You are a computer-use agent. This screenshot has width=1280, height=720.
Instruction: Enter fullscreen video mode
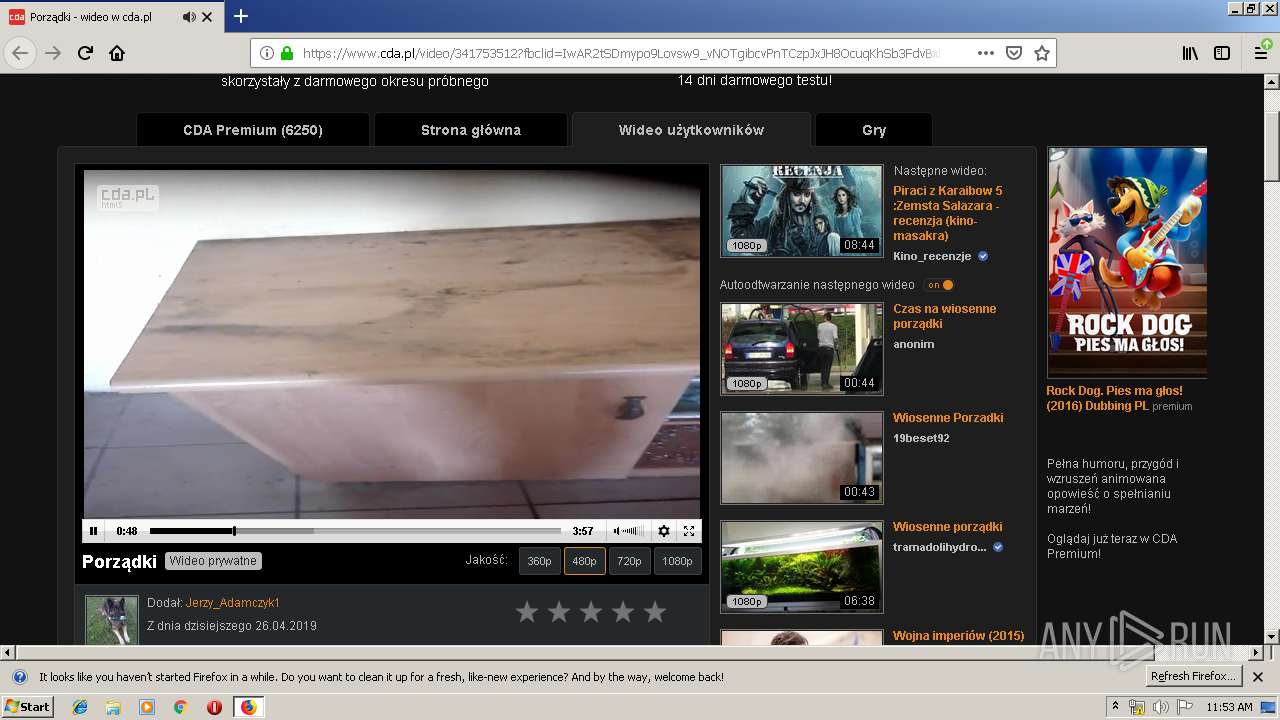pos(689,531)
